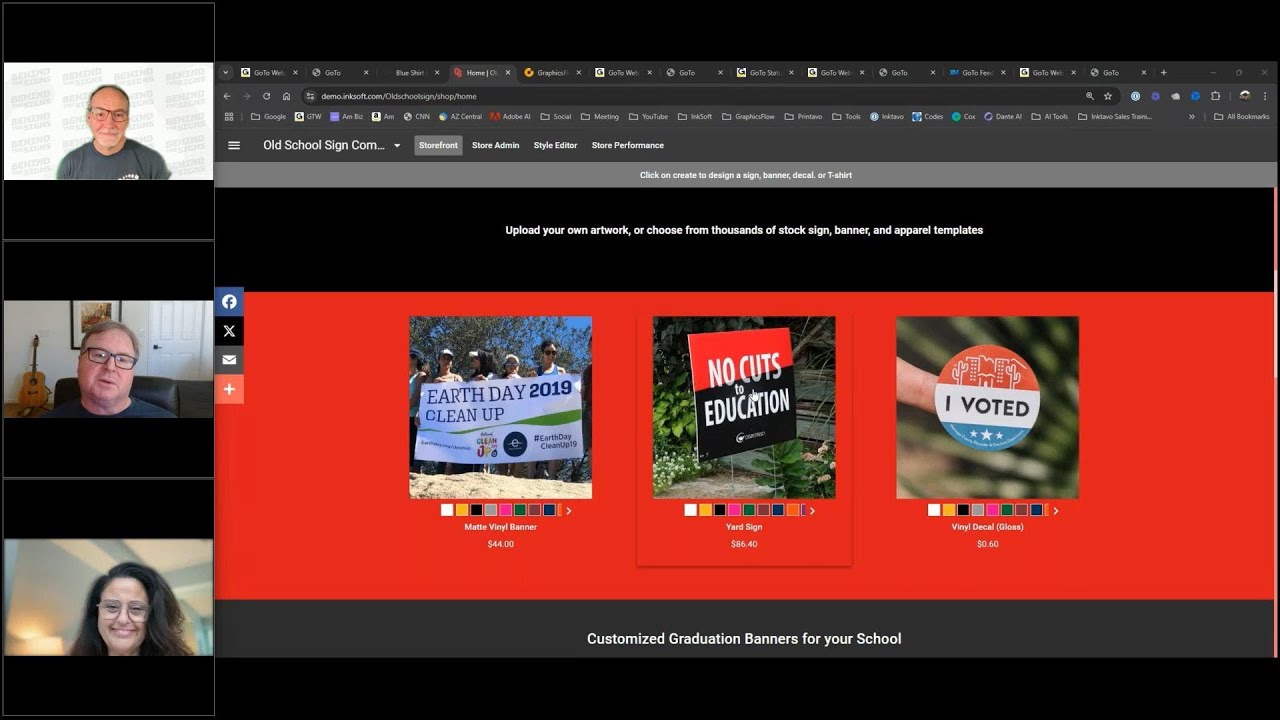This screenshot has width=1280, height=720.
Task: Open I Voted decal thumbnail
Action: coord(987,407)
